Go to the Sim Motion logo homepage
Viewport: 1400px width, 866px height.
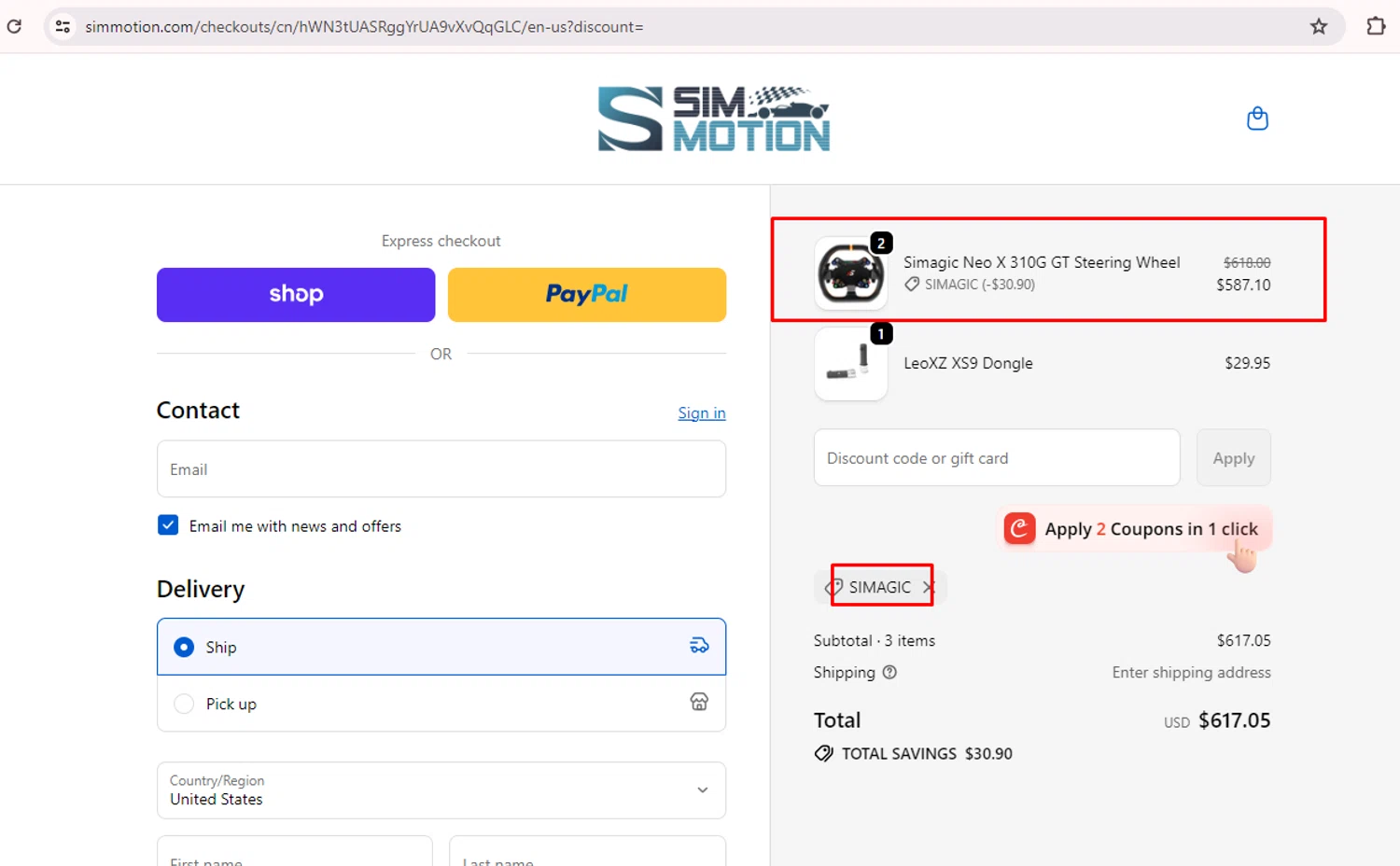pos(714,119)
